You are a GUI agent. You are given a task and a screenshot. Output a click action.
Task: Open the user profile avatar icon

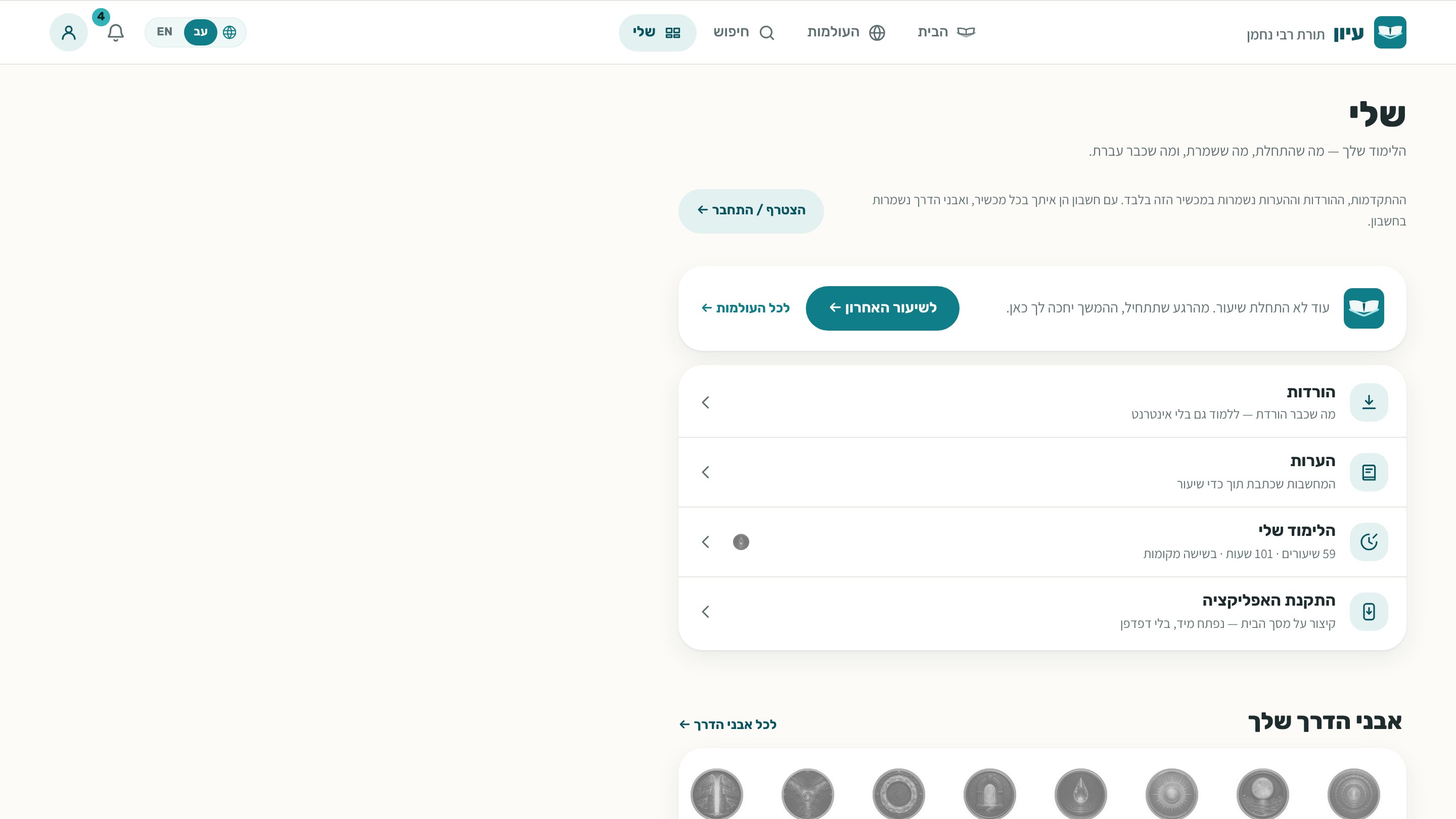(x=68, y=32)
